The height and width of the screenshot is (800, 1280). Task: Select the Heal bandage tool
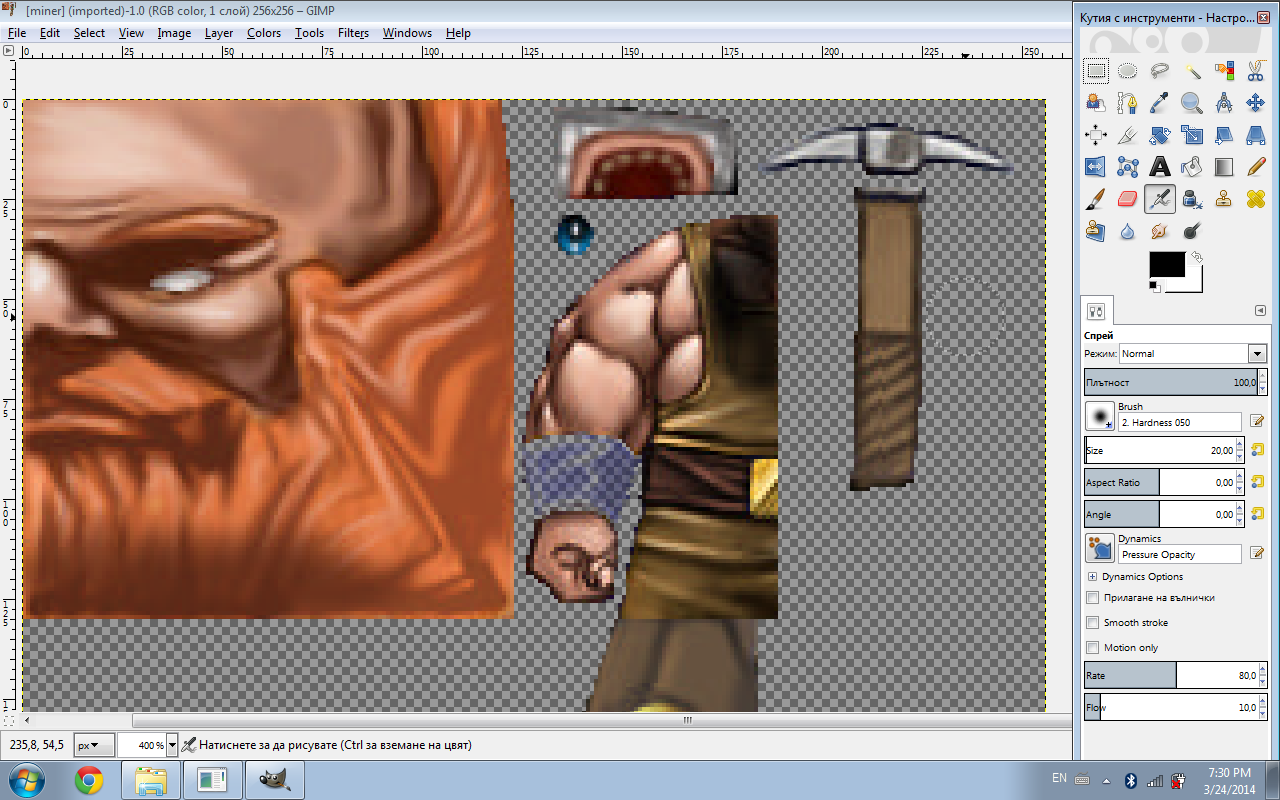[1256, 199]
